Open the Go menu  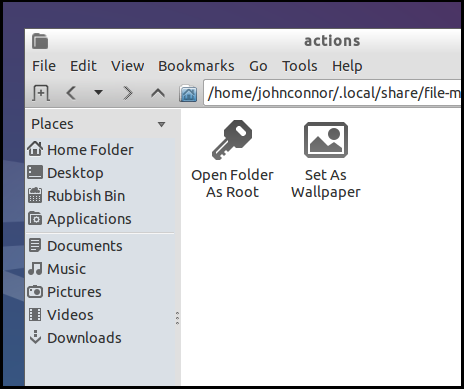pyautogui.click(x=258, y=66)
